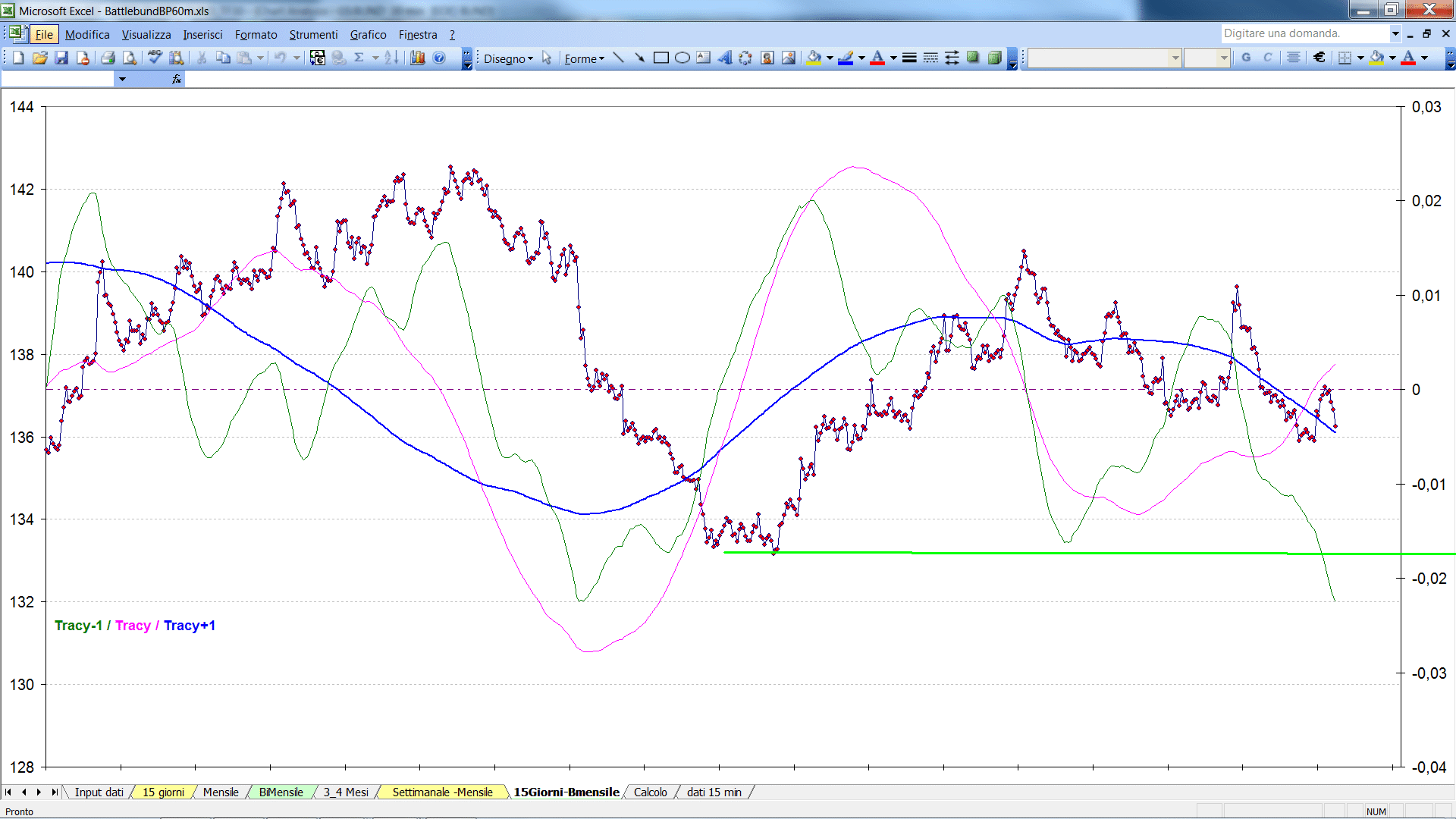Open Excel Help question mark icon
The width and height of the screenshot is (1456, 819).
439,58
